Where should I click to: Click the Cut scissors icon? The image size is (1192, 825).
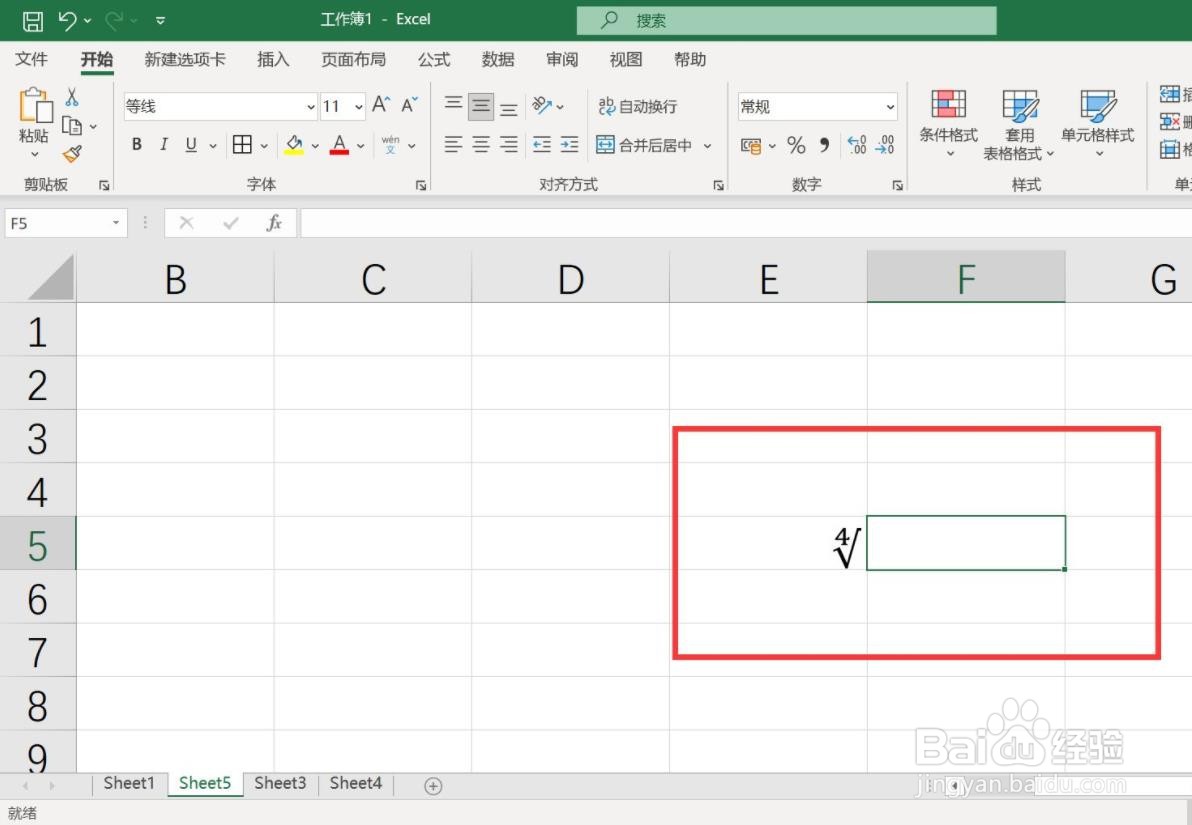(x=71, y=97)
